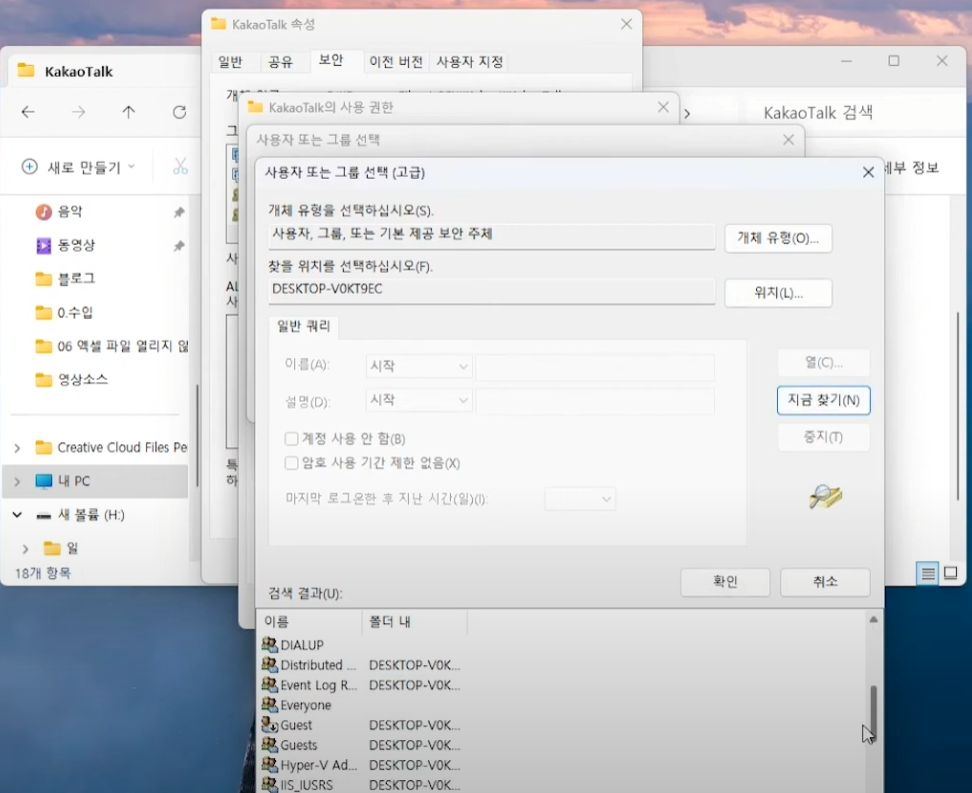Sort results by 이름 column header
The height and width of the screenshot is (793, 972).
coord(309,622)
